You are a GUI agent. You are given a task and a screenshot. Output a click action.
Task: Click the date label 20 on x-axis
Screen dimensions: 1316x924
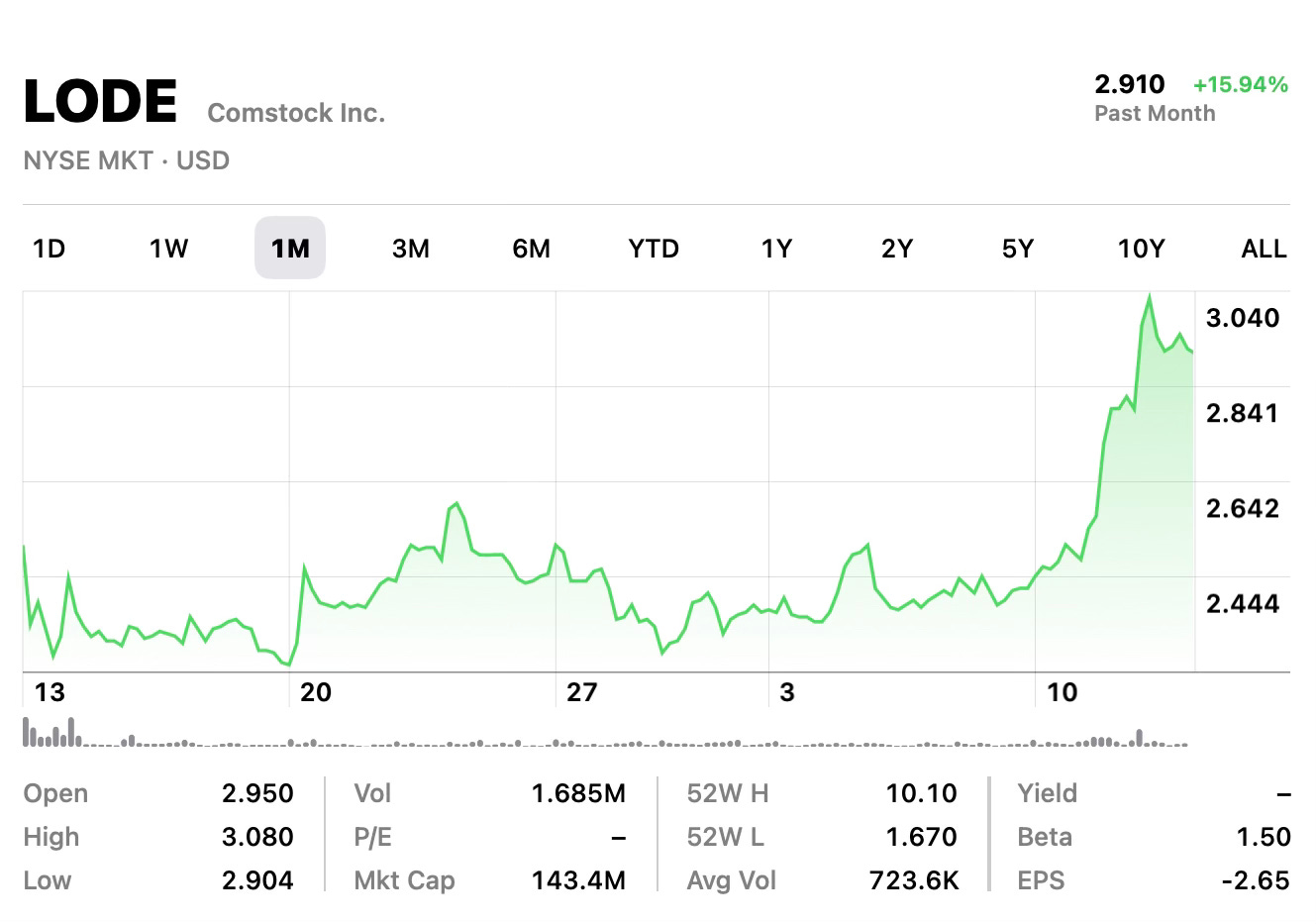pyautogui.click(x=316, y=692)
